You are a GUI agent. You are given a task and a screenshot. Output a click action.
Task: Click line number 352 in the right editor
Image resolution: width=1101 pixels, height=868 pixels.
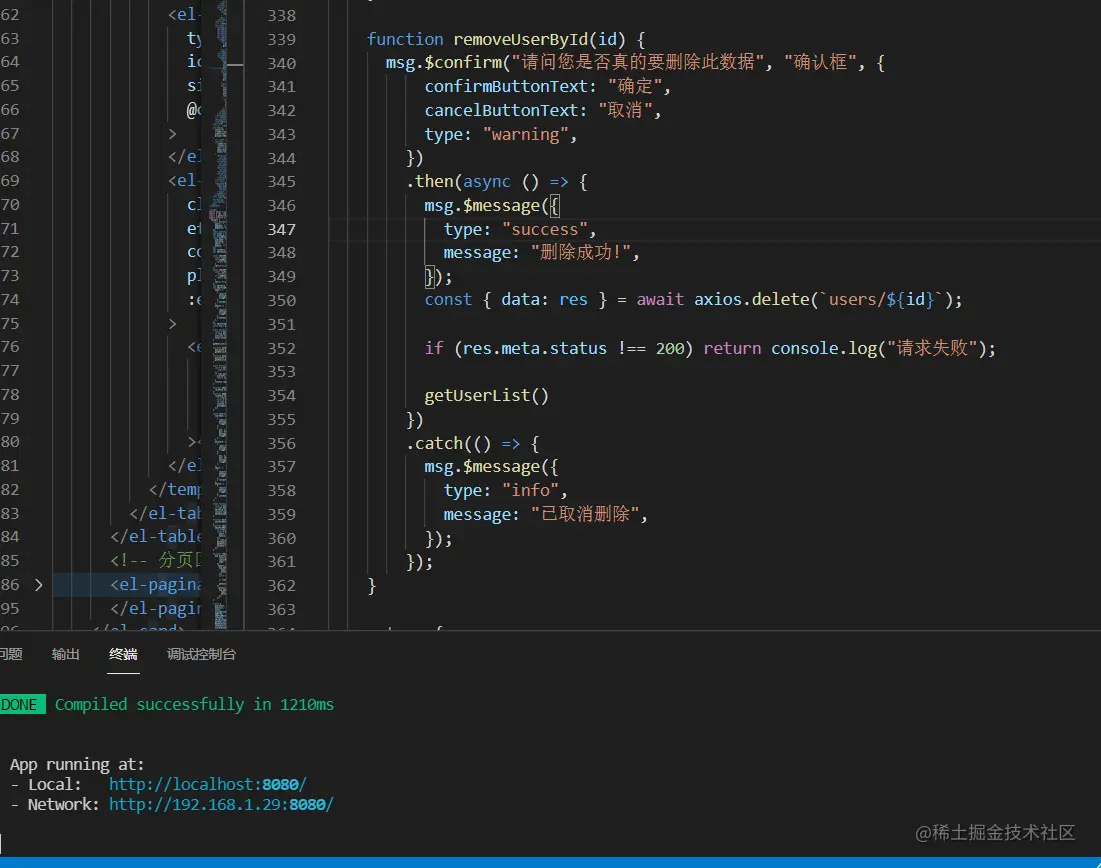click(281, 348)
